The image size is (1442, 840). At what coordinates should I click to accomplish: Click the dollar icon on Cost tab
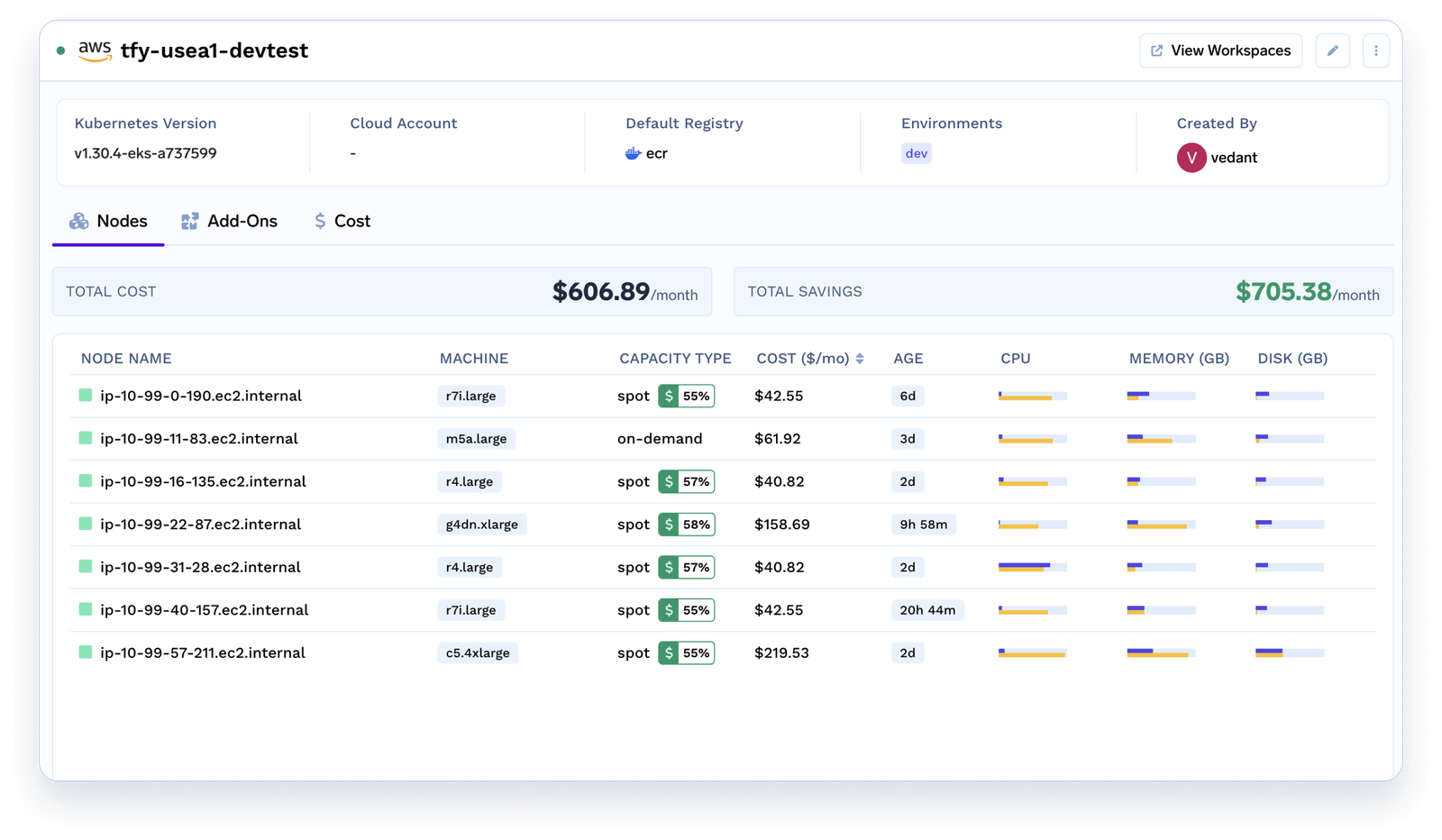(319, 221)
